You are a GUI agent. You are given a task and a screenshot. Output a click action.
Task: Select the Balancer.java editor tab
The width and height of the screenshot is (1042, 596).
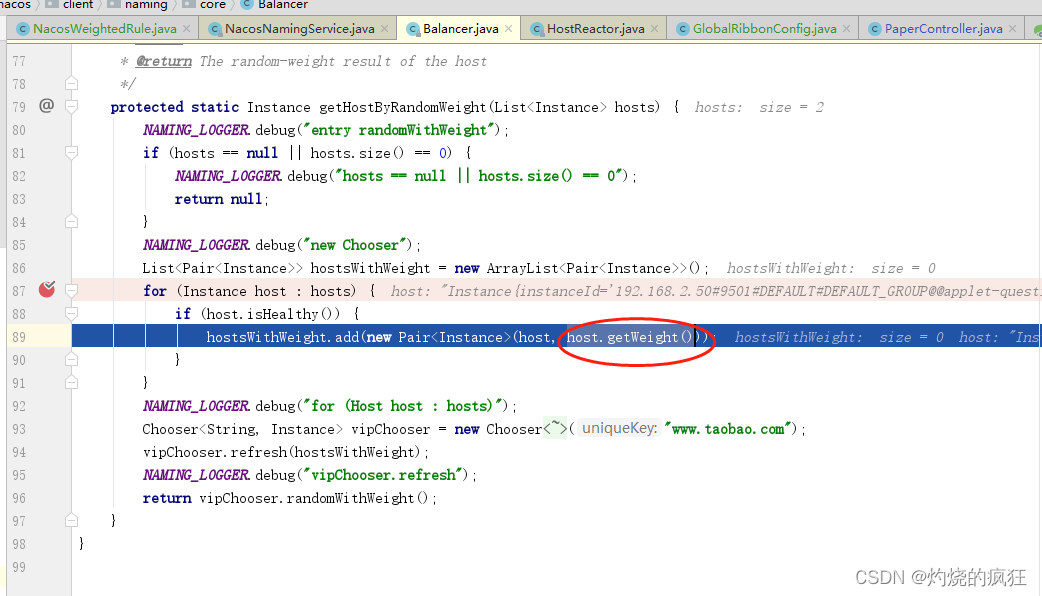point(461,29)
